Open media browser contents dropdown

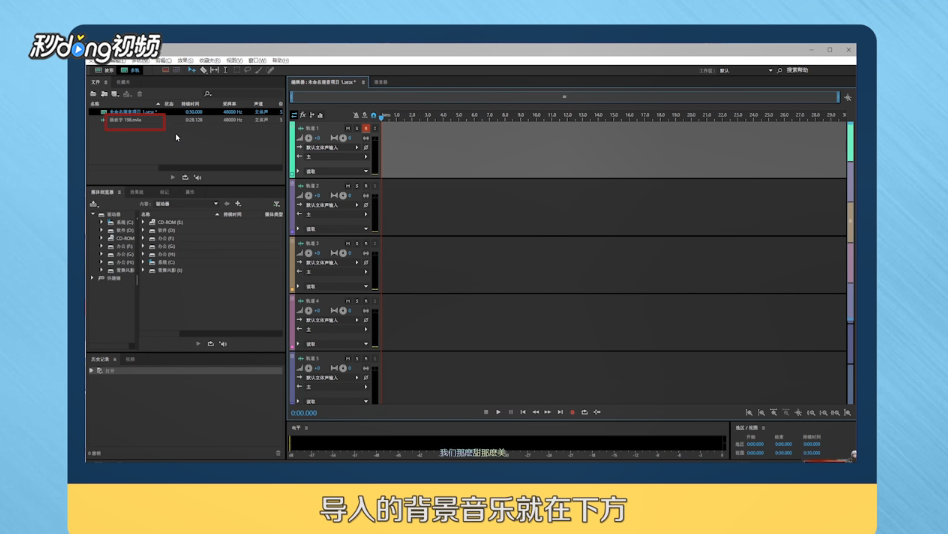pyautogui.click(x=187, y=204)
